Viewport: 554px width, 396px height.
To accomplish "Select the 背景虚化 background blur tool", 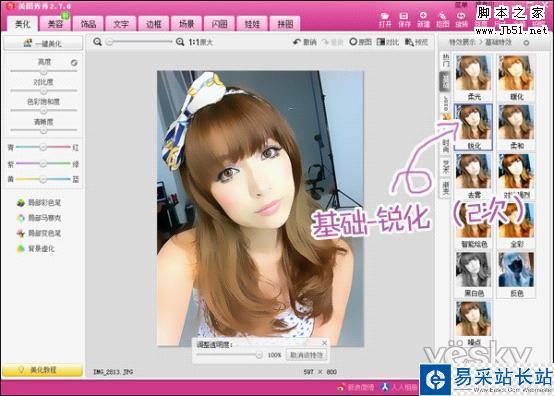I will pos(36,248).
